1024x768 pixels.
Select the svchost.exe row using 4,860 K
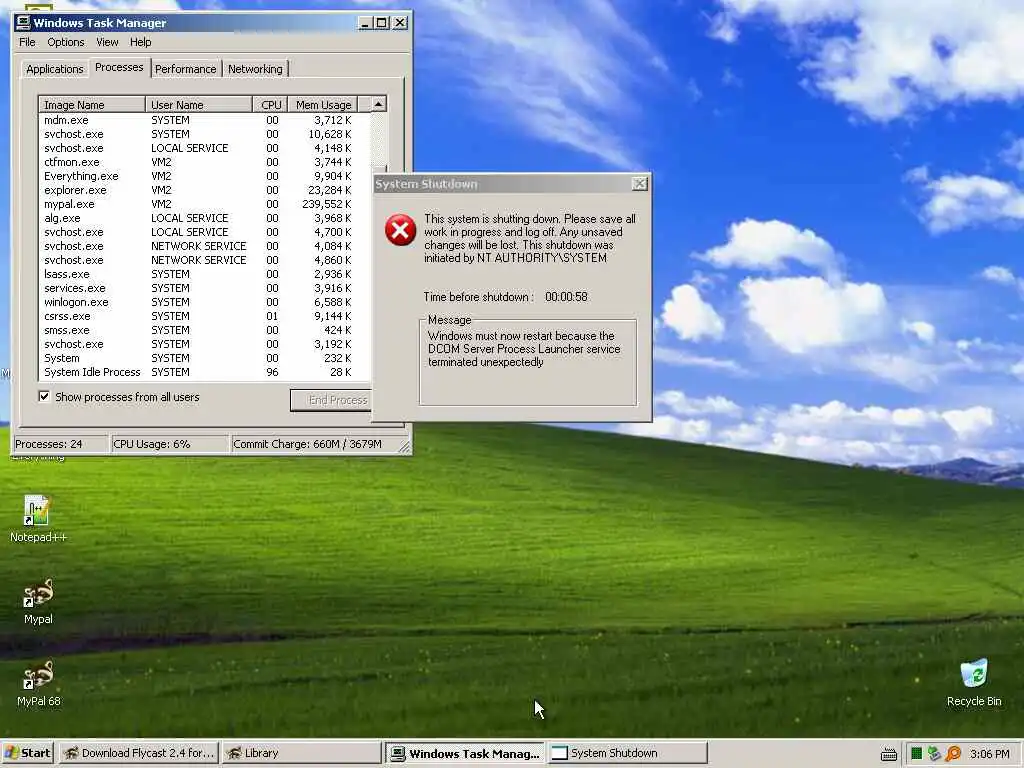[x=204, y=260]
